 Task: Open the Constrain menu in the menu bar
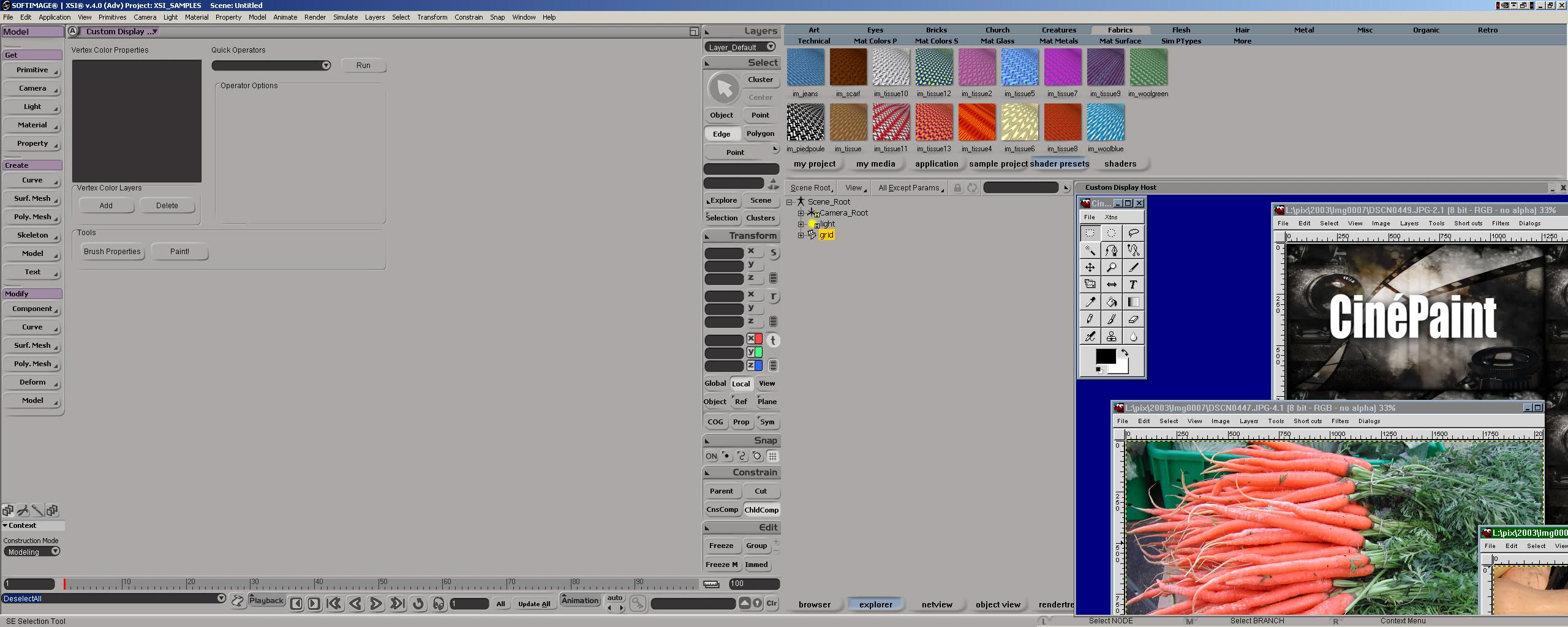coord(469,17)
